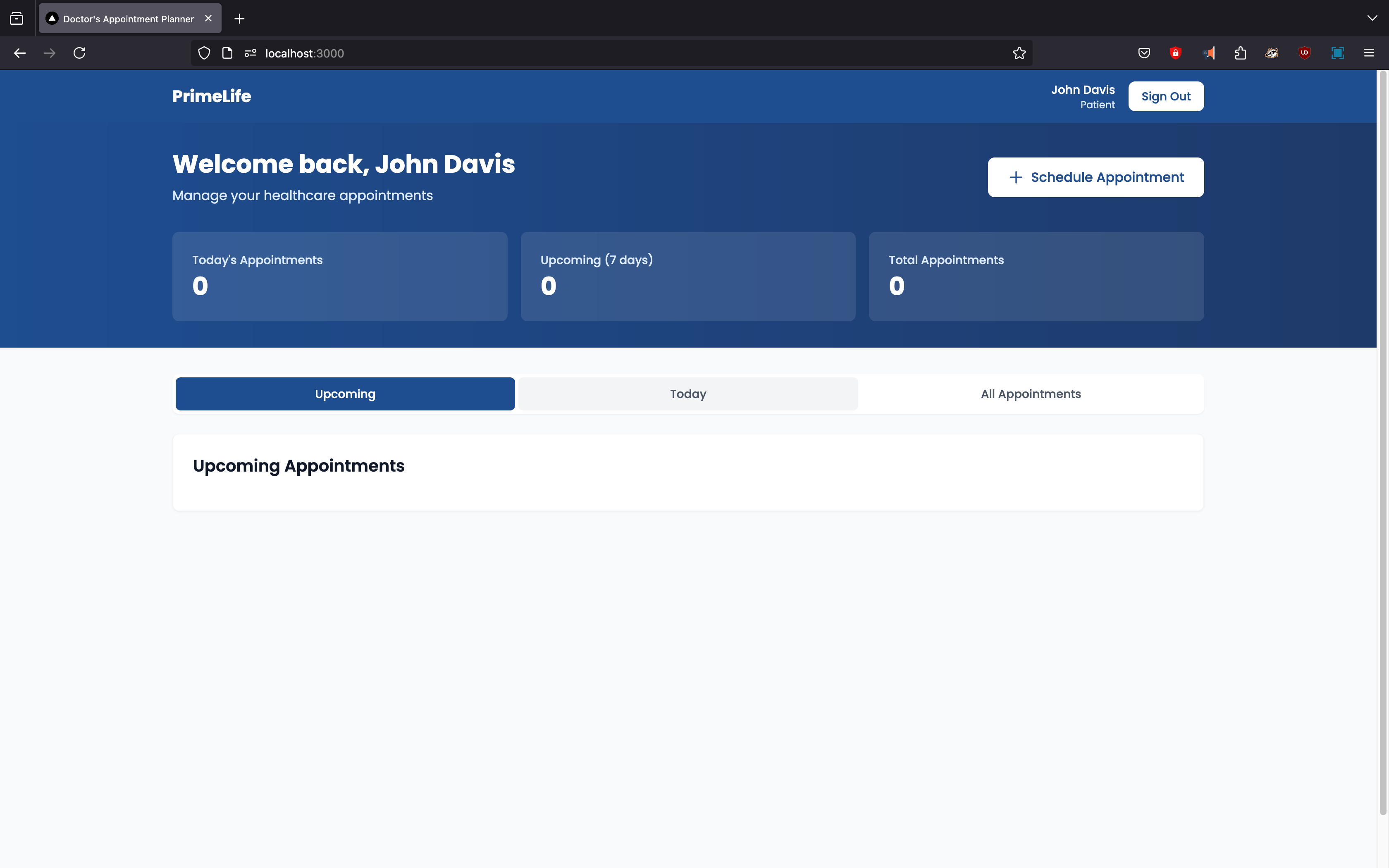Open a new browser tab
The height and width of the screenshot is (868, 1389).
(x=239, y=19)
